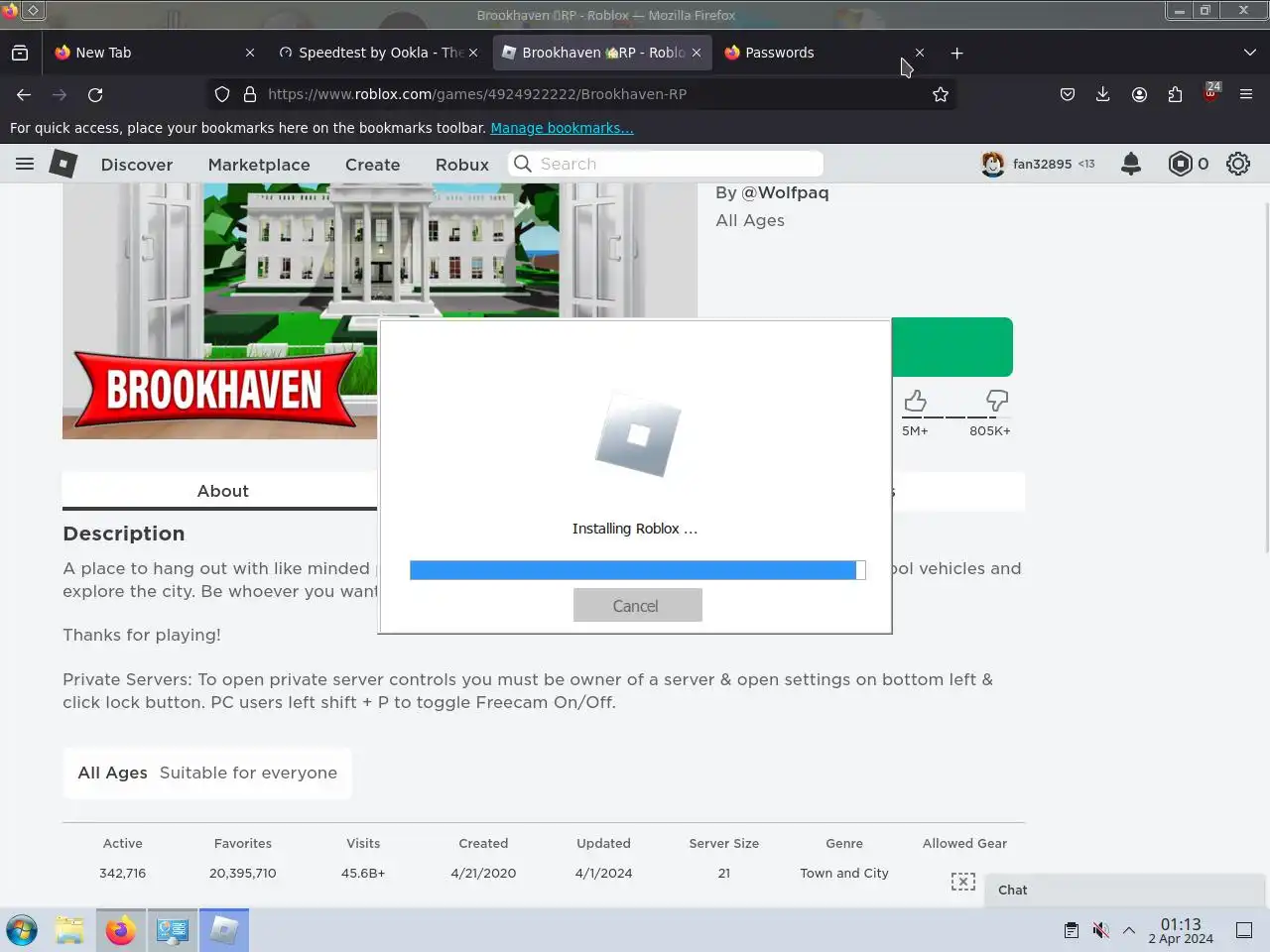The width and height of the screenshot is (1270, 952).
Task: Open the Roblox installer taskbar icon
Action: coord(224,930)
